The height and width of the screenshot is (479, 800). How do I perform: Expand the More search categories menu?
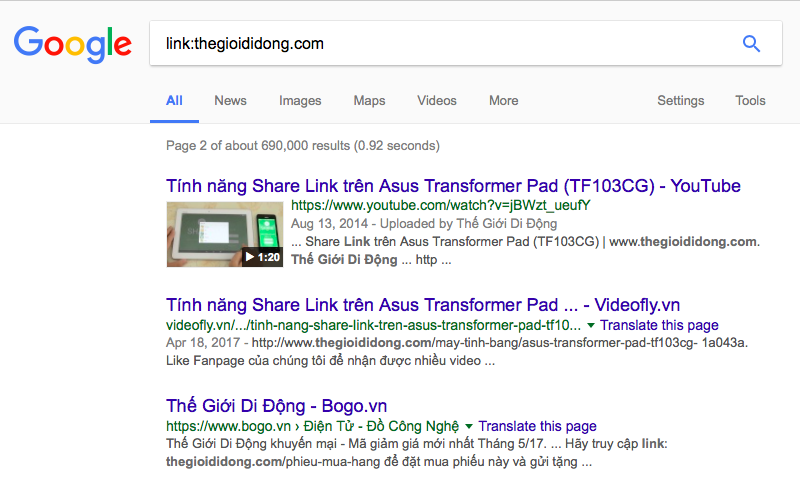(504, 100)
